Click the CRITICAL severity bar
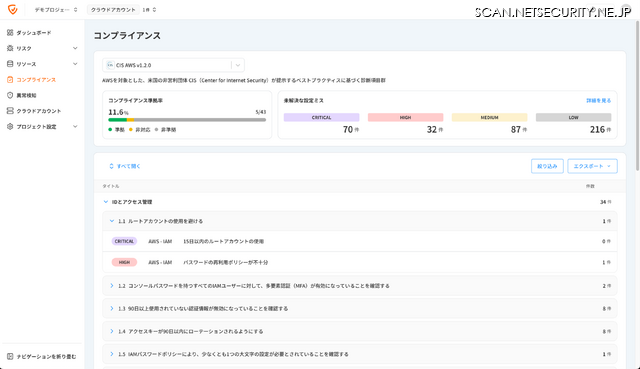 (321, 117)
